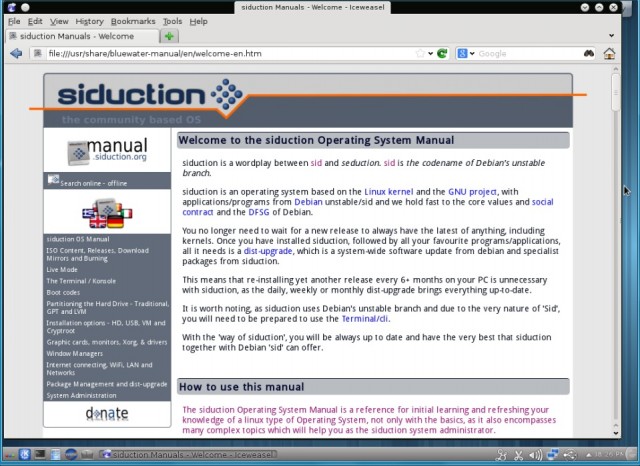Click the page identity icon in URL bar
Screen dimensions: 640x466
click(38, 53)
